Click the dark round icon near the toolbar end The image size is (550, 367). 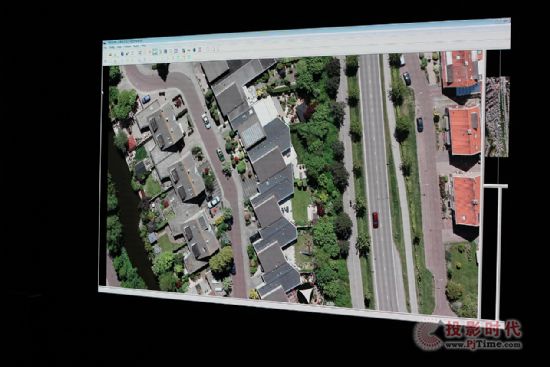(194, 50)
